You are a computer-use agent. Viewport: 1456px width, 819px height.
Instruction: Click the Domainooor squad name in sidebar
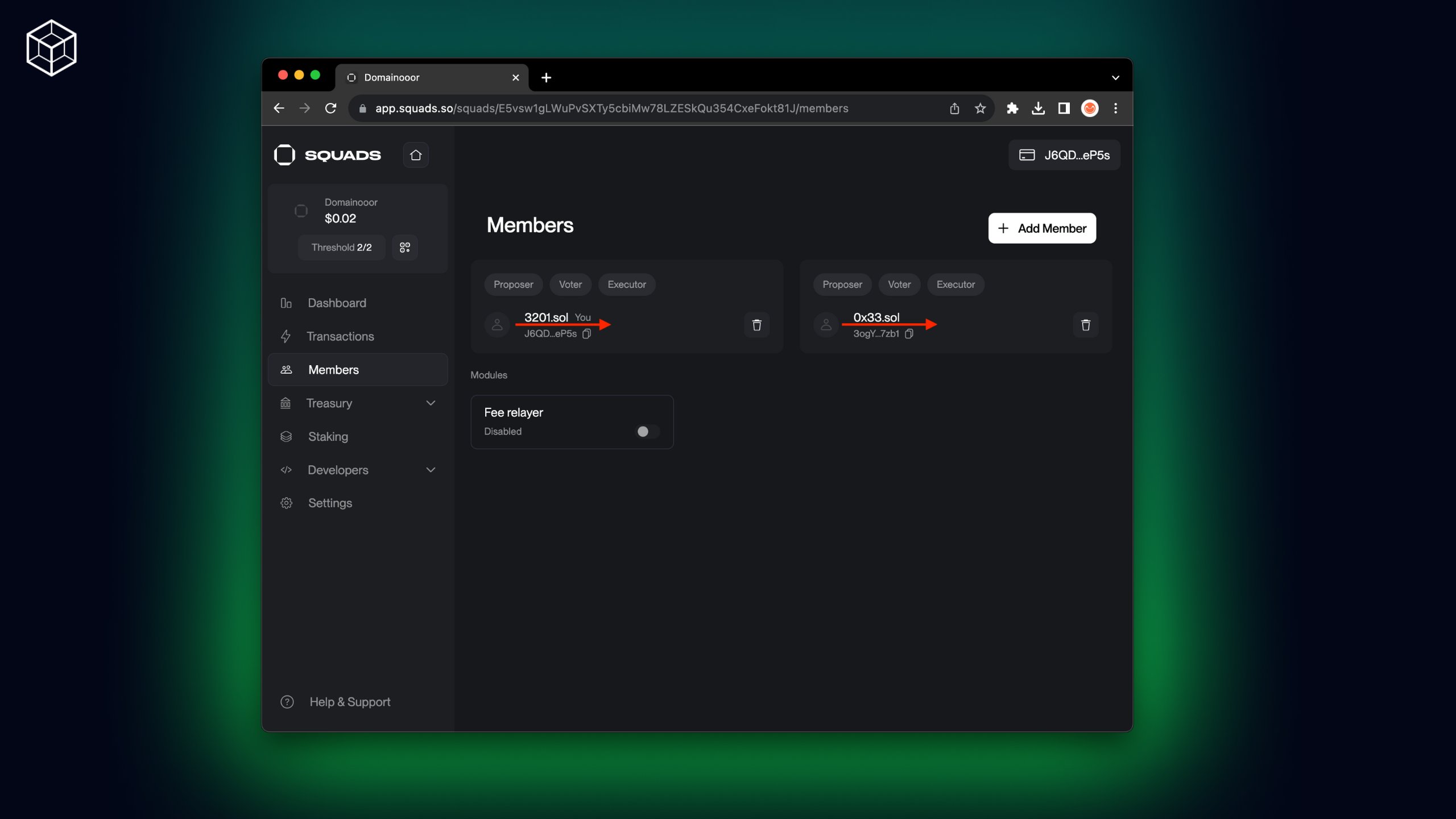(x=351, y=202)
